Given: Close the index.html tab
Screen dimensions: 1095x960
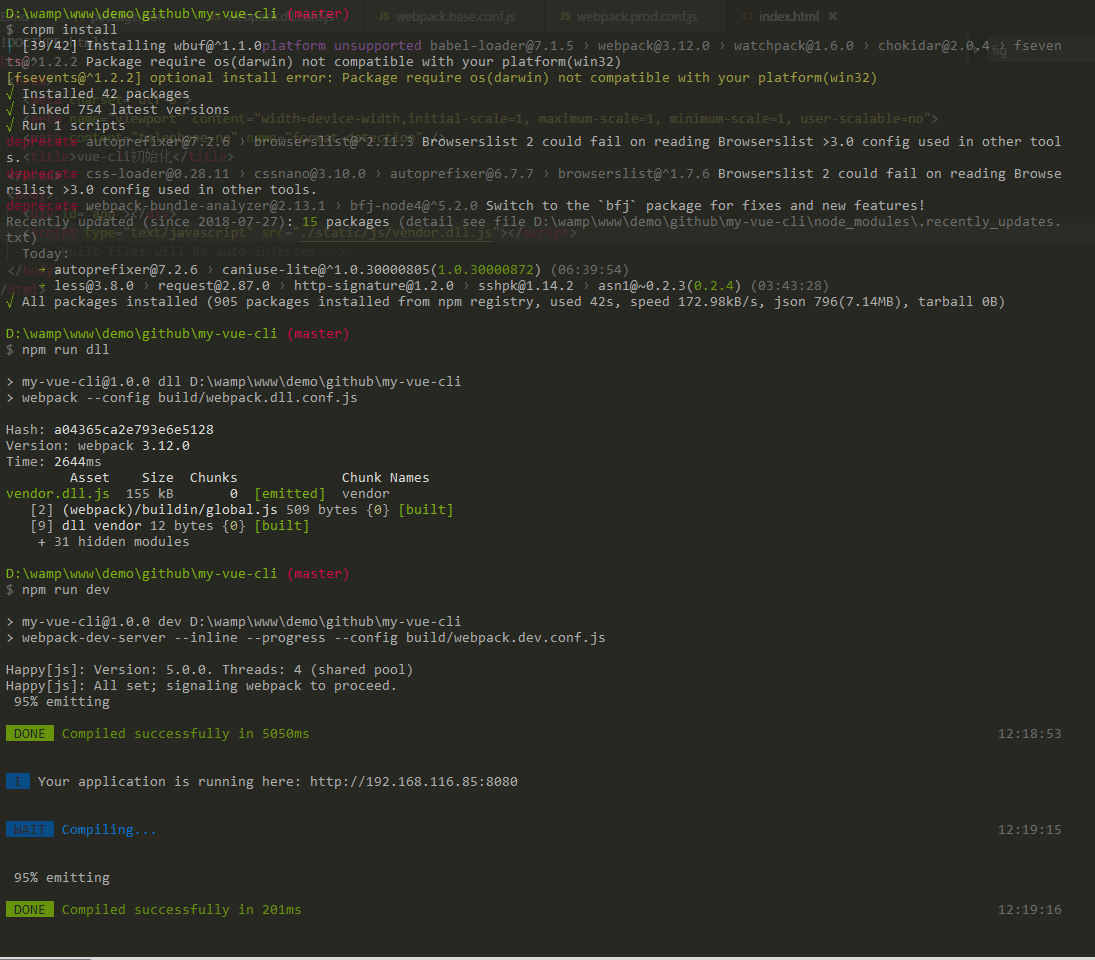Looking at the screenshot, I should pos(832,16).
